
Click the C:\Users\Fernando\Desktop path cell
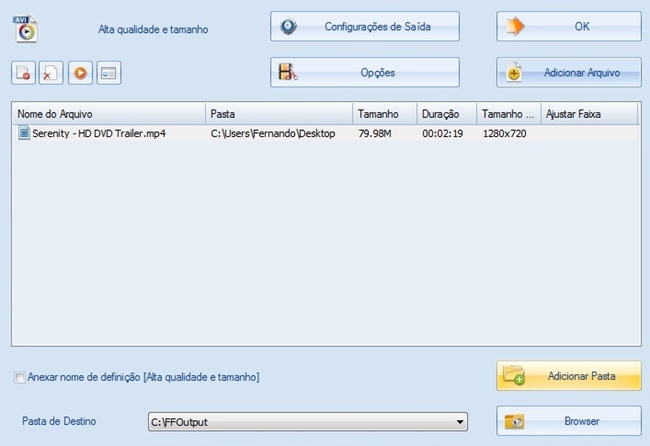[273, 133]
